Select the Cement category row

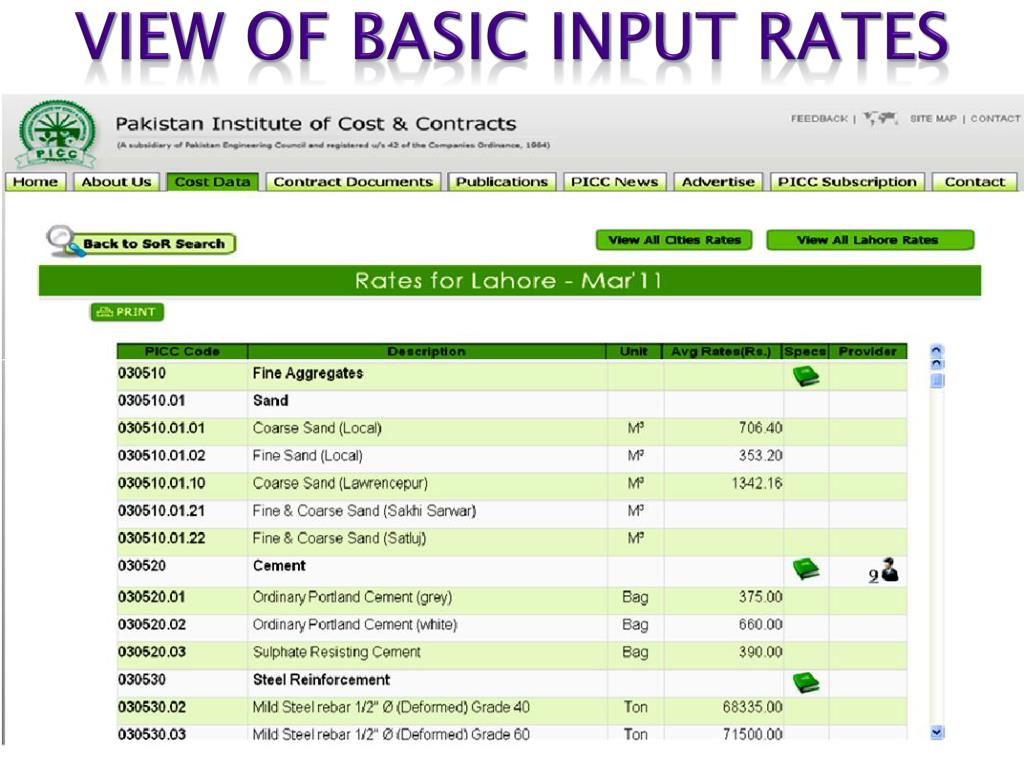tap(512, 569)
